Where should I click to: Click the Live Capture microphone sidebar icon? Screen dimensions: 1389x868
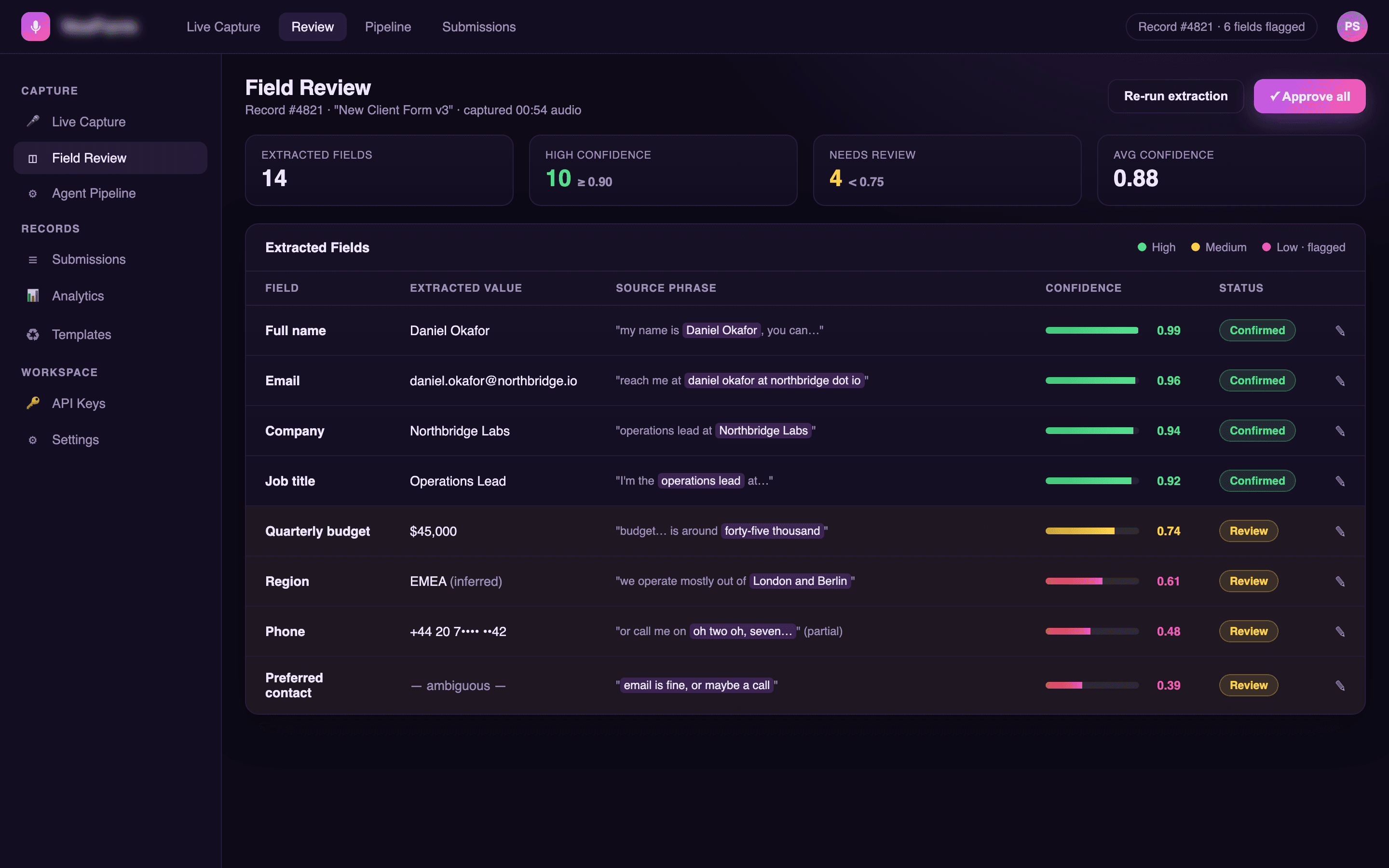[x=33, y=121]
